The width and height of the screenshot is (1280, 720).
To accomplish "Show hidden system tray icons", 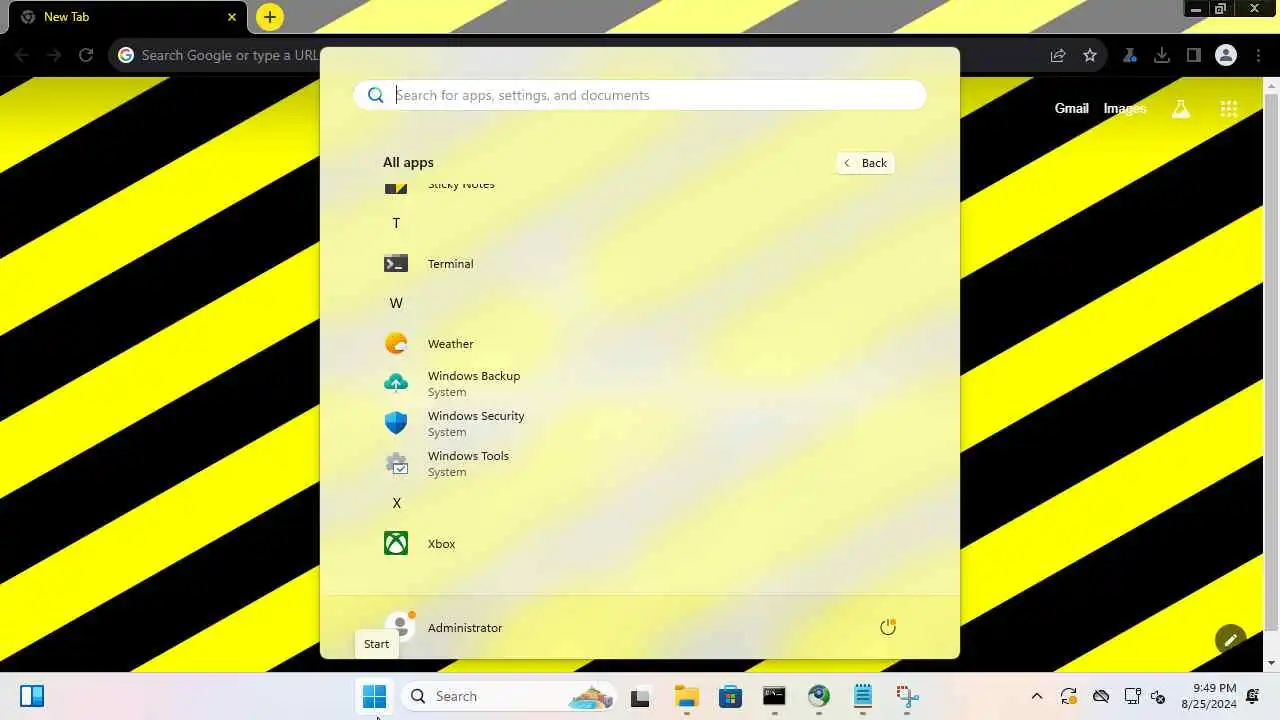I will click(1037, 696).
